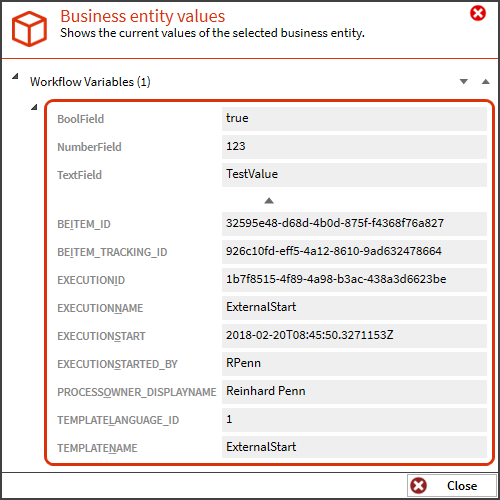This screenshot has height=500, width=500.
Task: Click the TEMPLATELANGUAGE_ID label
Action: pyautogui.click(x=118, y=420)
